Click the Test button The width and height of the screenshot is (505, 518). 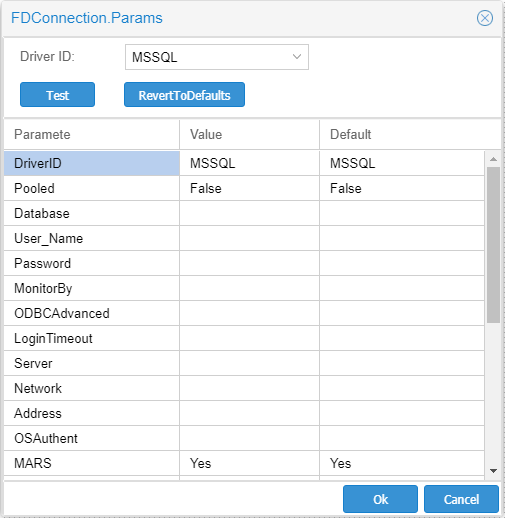pos(57,95)
